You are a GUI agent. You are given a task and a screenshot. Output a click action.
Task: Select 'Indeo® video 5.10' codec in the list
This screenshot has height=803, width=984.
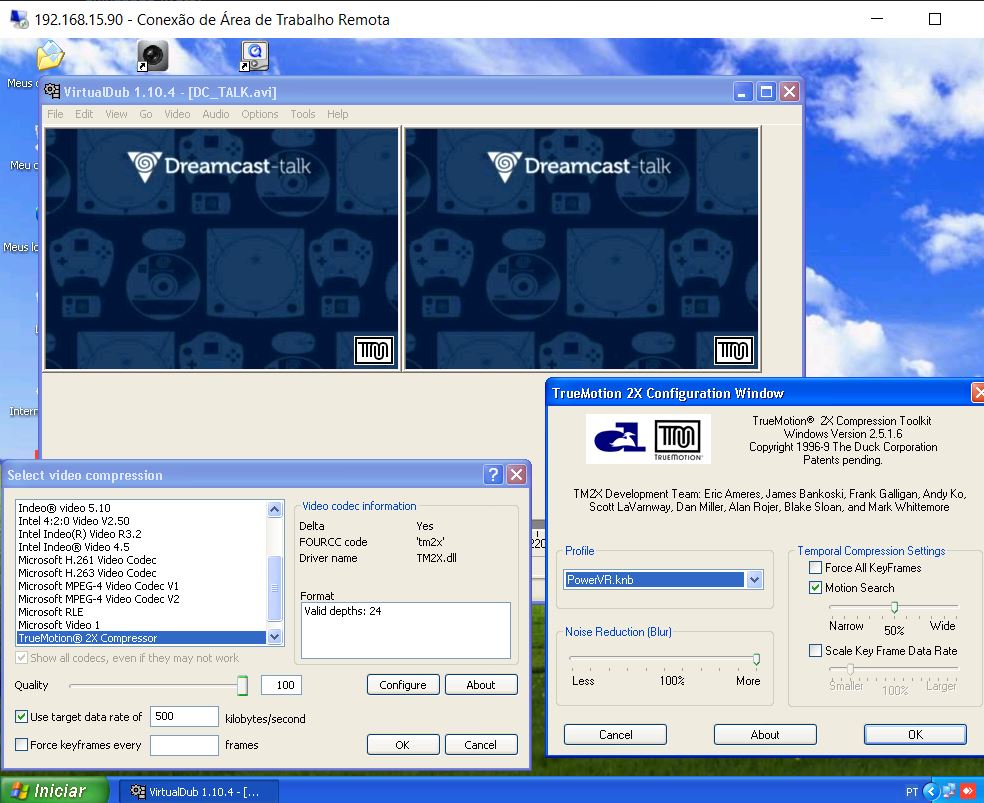click(x=141, y=508)
